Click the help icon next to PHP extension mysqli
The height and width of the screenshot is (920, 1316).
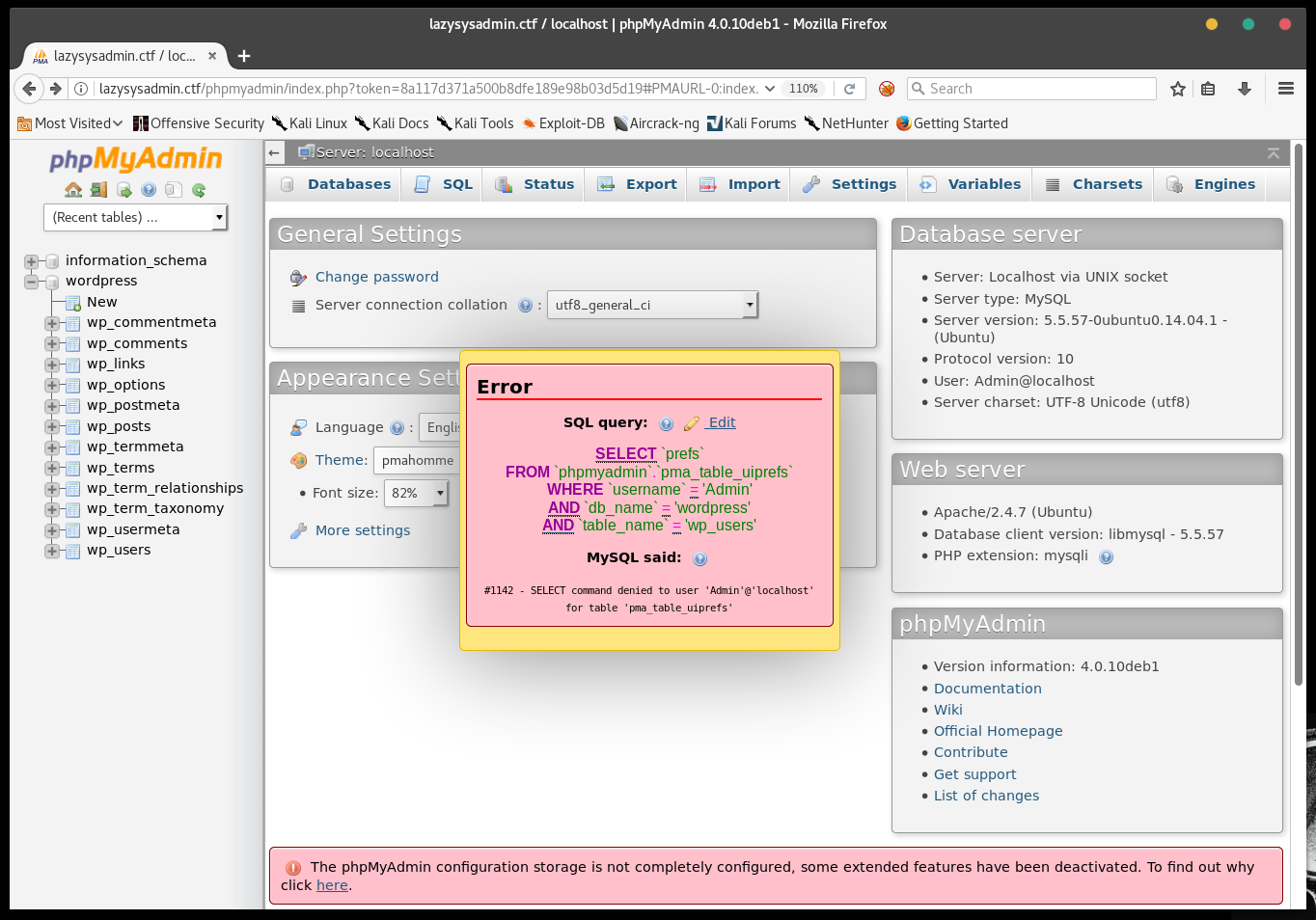pyautogui.click(x=1107, y=556)
